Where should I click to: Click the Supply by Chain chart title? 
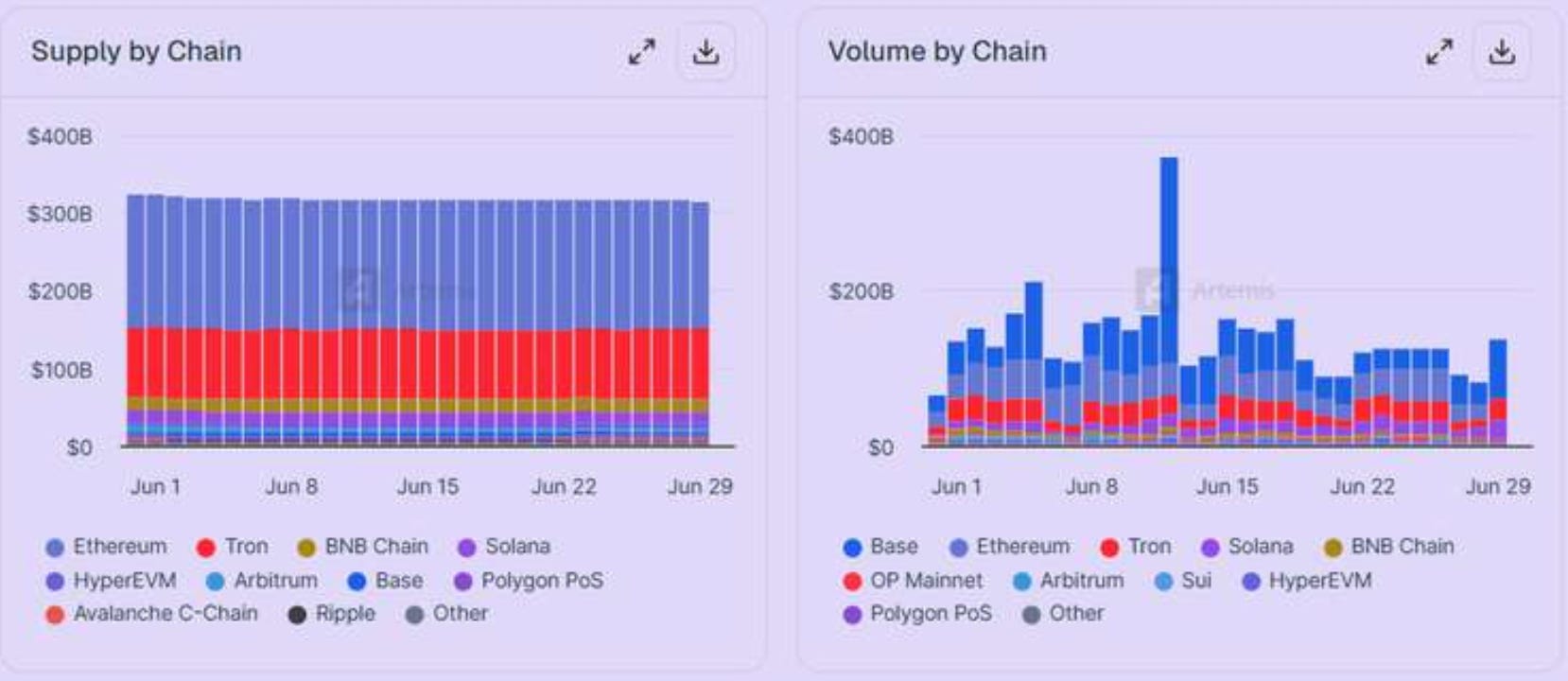136,51
